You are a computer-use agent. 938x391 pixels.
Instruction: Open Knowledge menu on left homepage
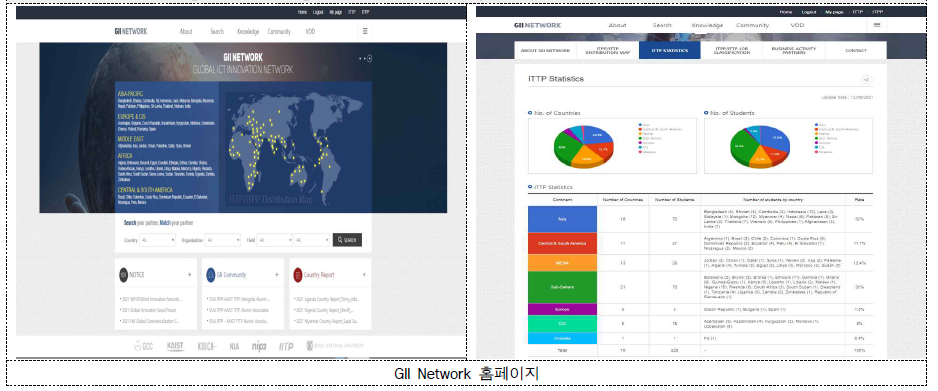(248, 32)
